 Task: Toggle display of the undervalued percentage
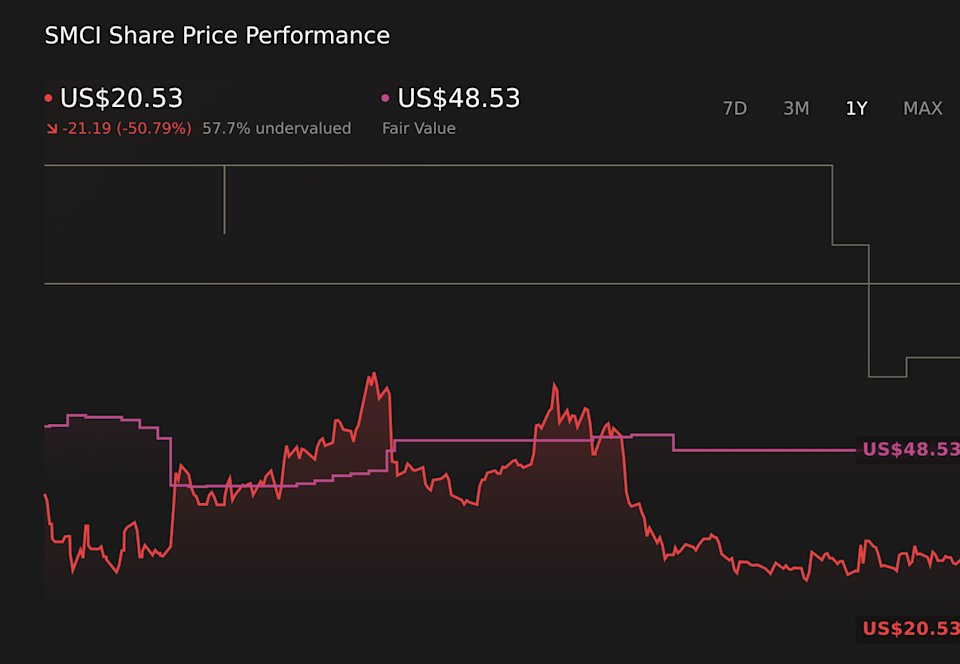[277, 128]
